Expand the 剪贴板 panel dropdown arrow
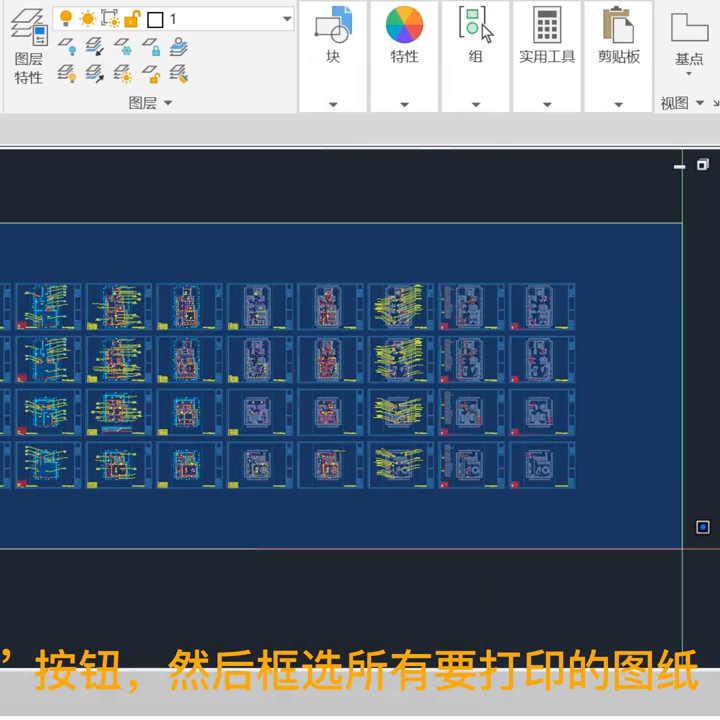 [x=618, y=105]
